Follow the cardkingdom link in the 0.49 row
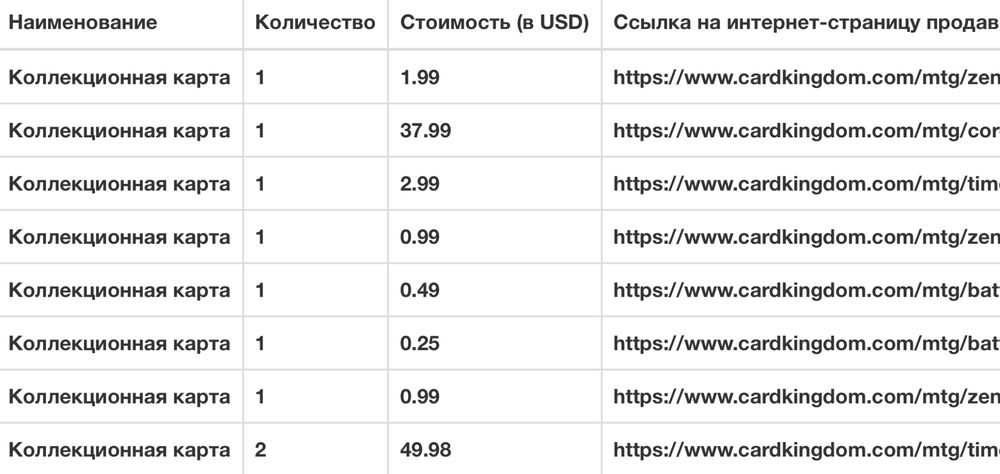 tap(805, 290)
